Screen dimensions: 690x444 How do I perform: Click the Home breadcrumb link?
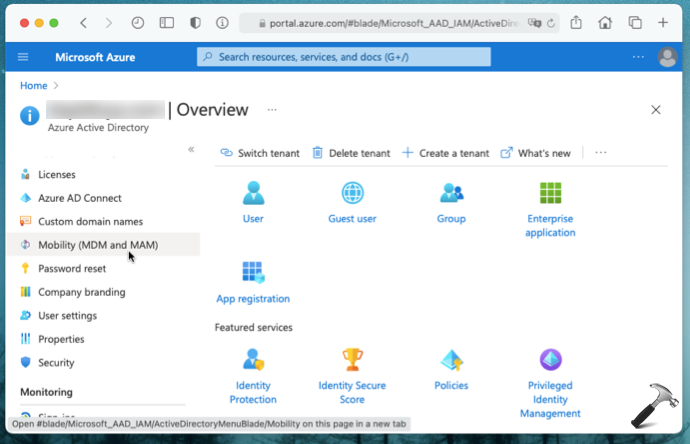[x=34, y=86]
